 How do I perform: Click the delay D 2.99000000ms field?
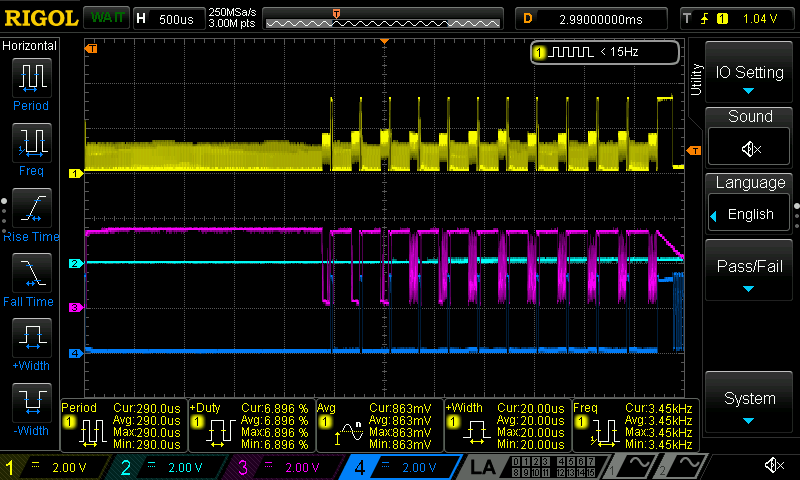[x=591, y=19]
